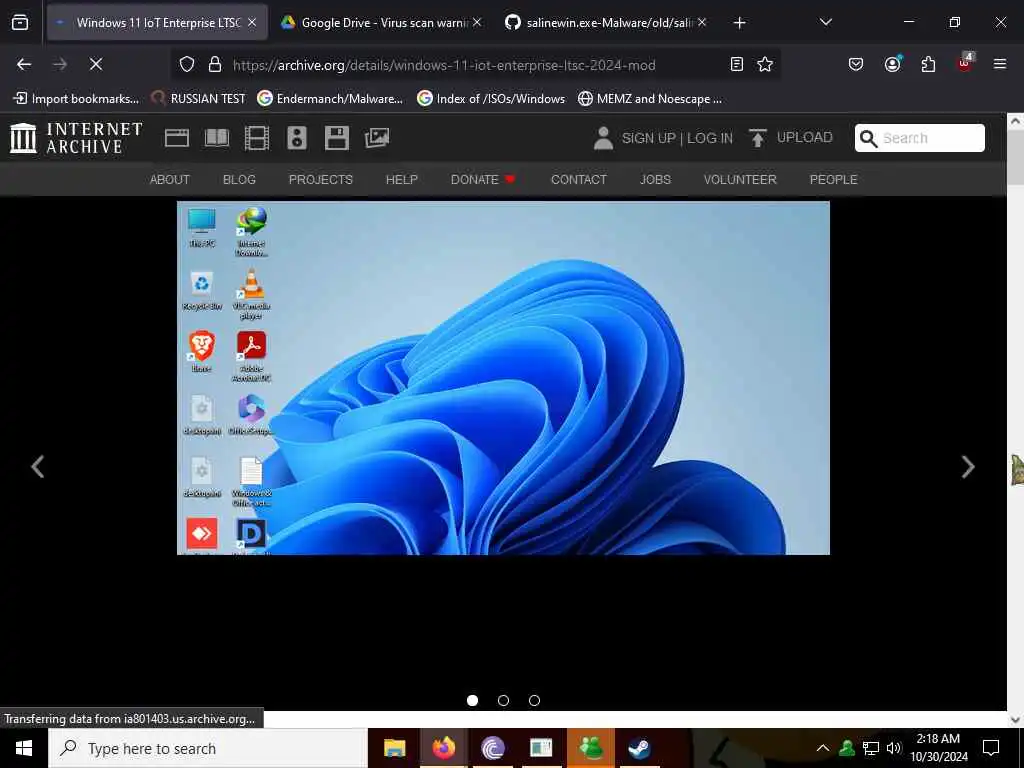Open Steam from the taskbar
Image resolution: width=1024 pixels, height=768 pixels.
[x=639, y=748]
